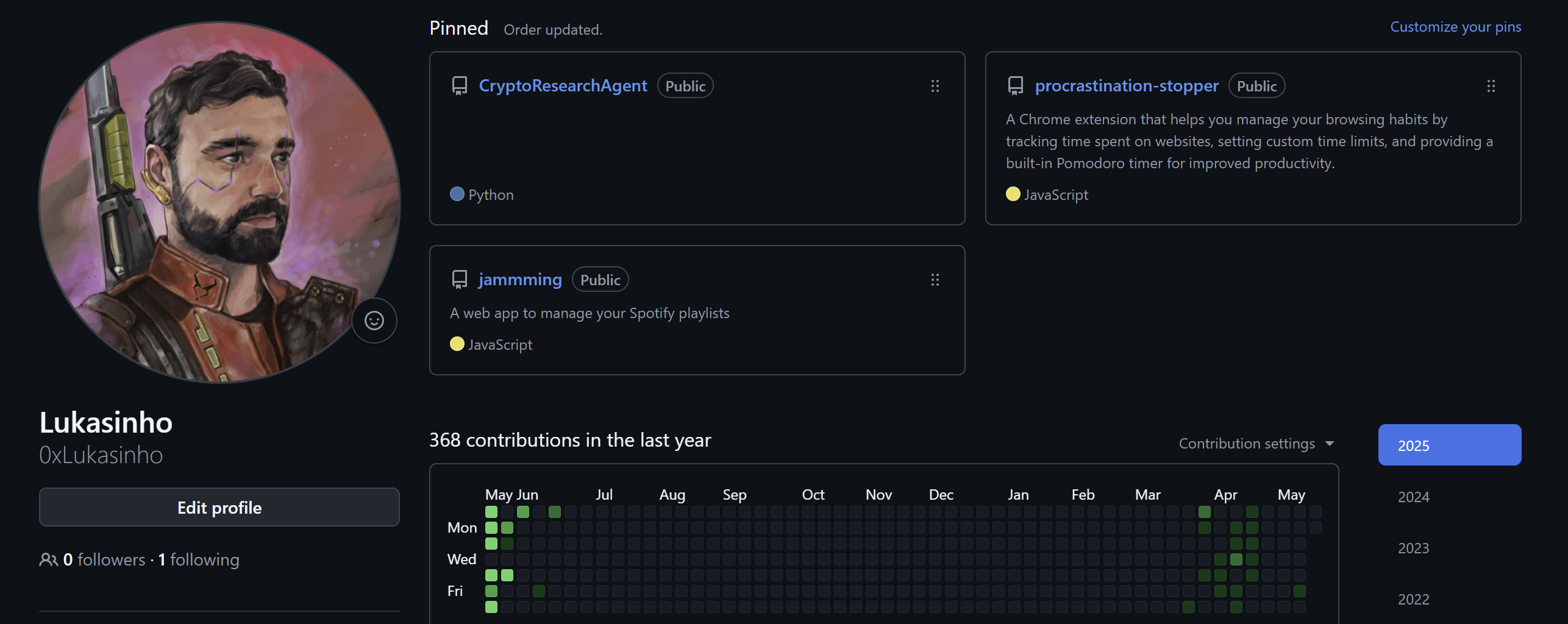Select the 2025 contributions year
The width and height of the screenshot is (1568, 624).
1449,445
